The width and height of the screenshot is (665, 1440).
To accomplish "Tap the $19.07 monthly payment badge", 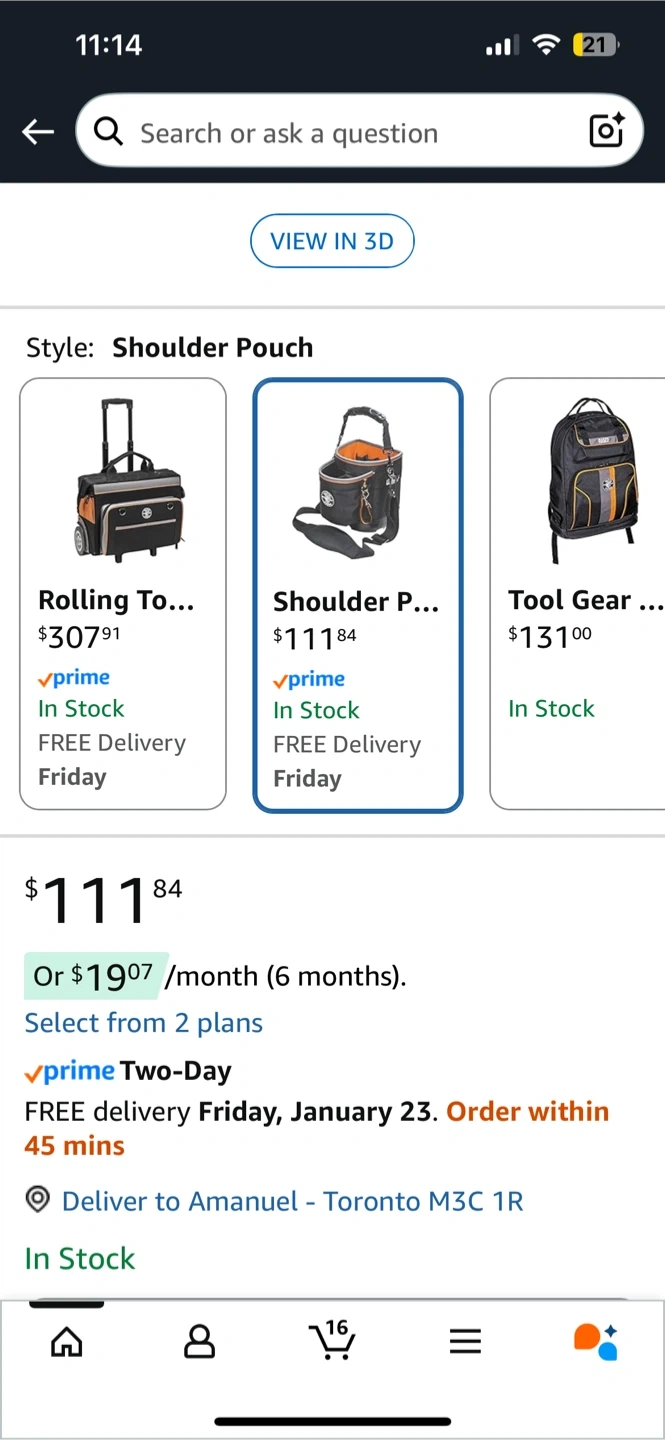I will 95,976.
